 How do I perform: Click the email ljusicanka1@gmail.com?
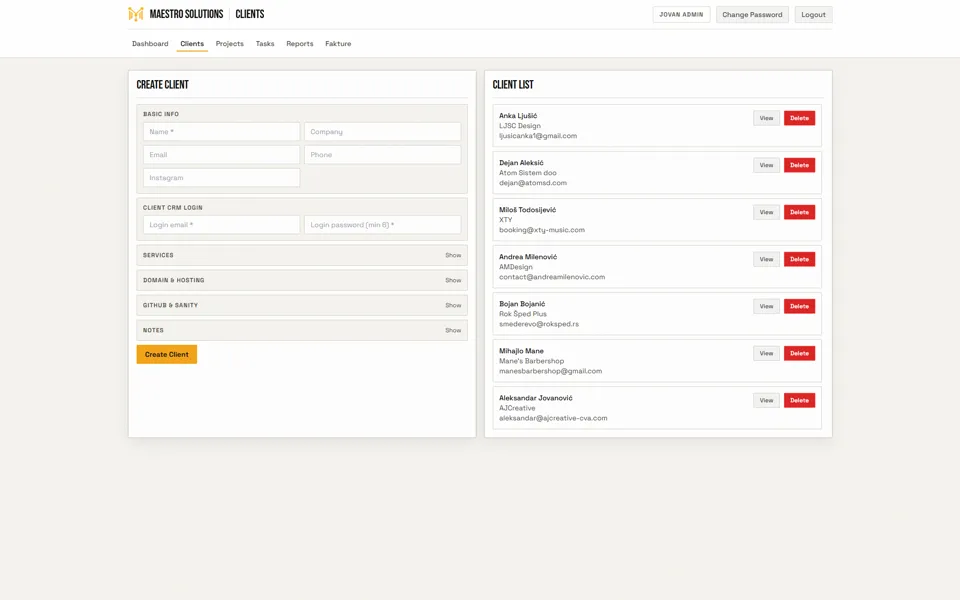(x=538, y=136)
